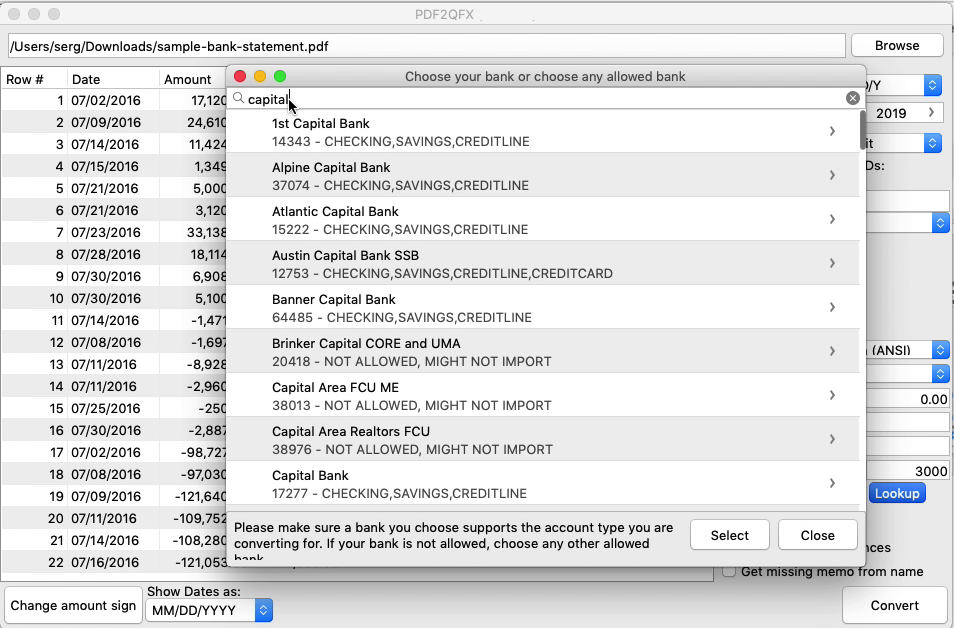Open Austin Capital Bank SSB row chevron
Image resolution: width=954 pixels, height=628 pixels.
click(x=832, y=263)
